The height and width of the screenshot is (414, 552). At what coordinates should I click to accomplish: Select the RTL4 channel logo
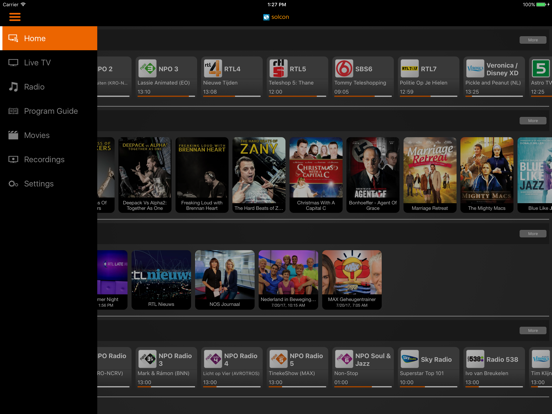(x=213, y=68)
